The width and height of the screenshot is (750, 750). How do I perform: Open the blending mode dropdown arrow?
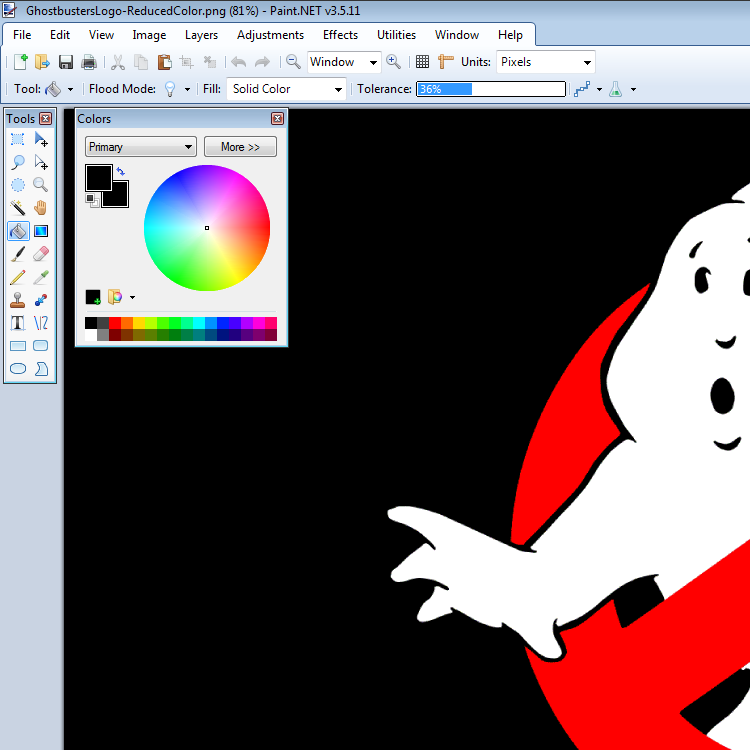(x=633, y=89)
